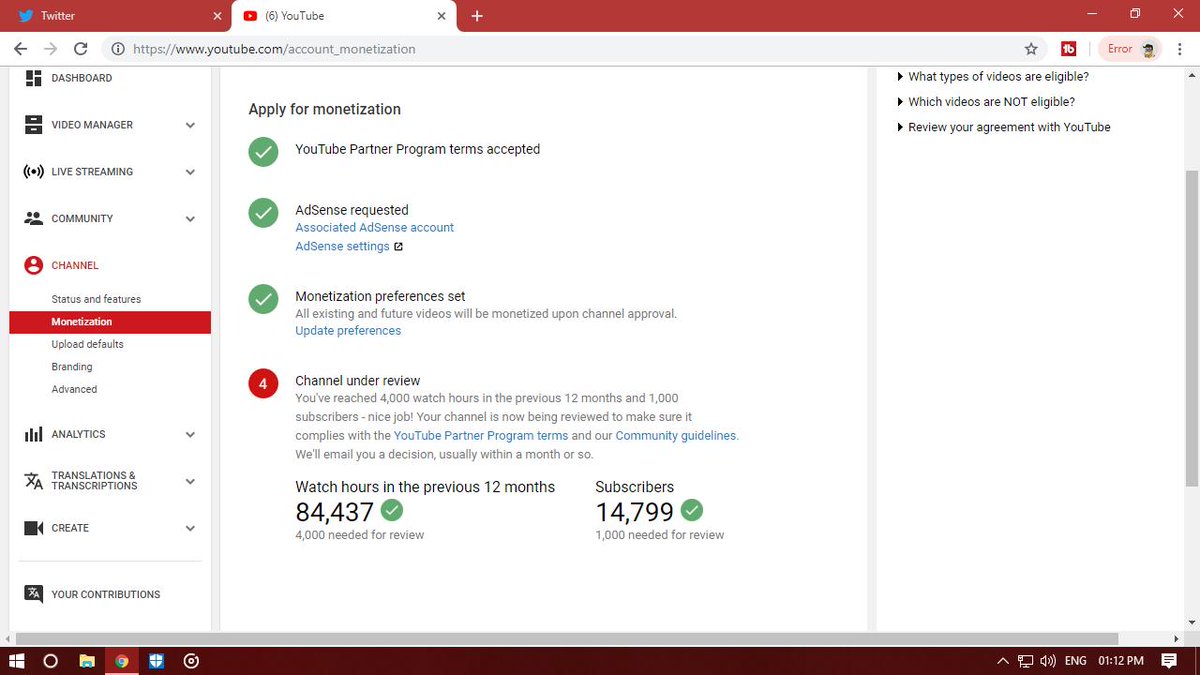Click the Chrome profile Error button
This screenshot has height=675, width=1200.
1131,49
